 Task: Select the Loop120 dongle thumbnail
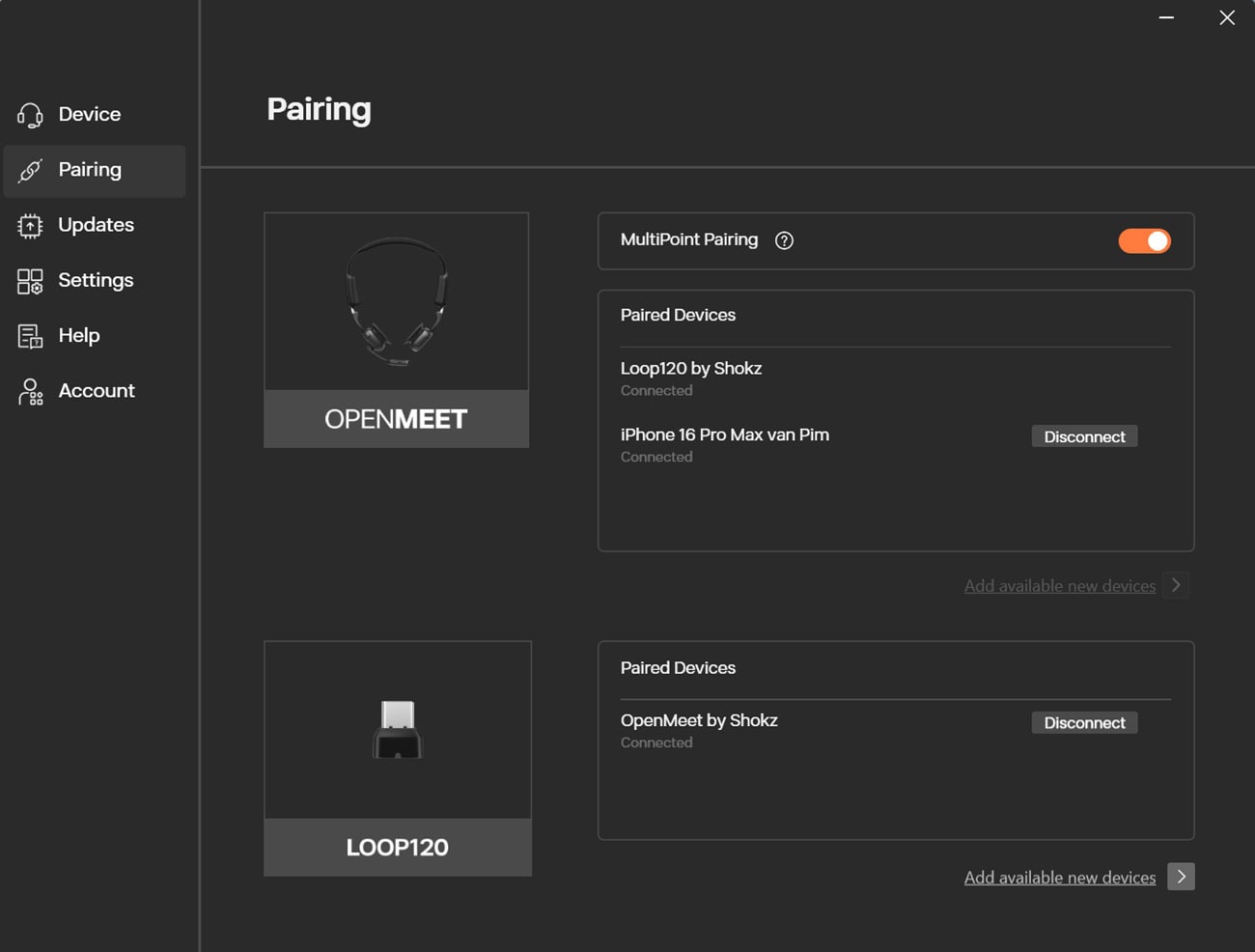398,730
